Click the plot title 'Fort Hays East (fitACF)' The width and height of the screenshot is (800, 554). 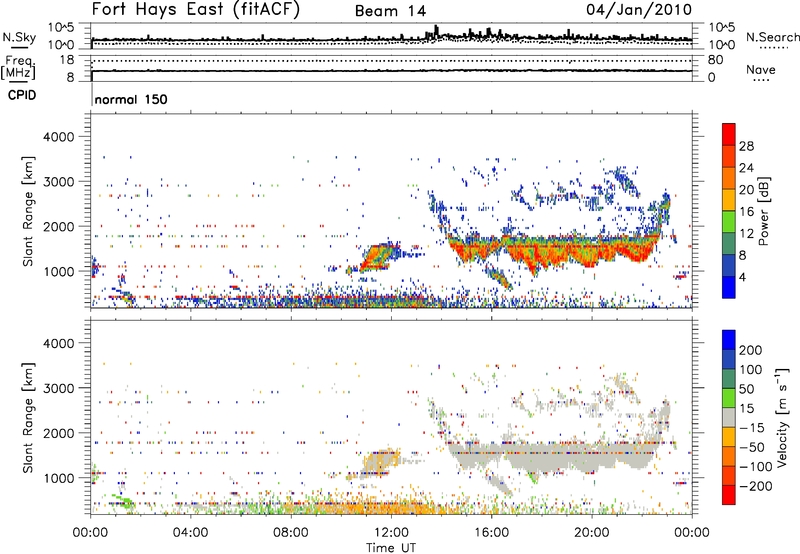pyautogui.click(x=196, y=10)
